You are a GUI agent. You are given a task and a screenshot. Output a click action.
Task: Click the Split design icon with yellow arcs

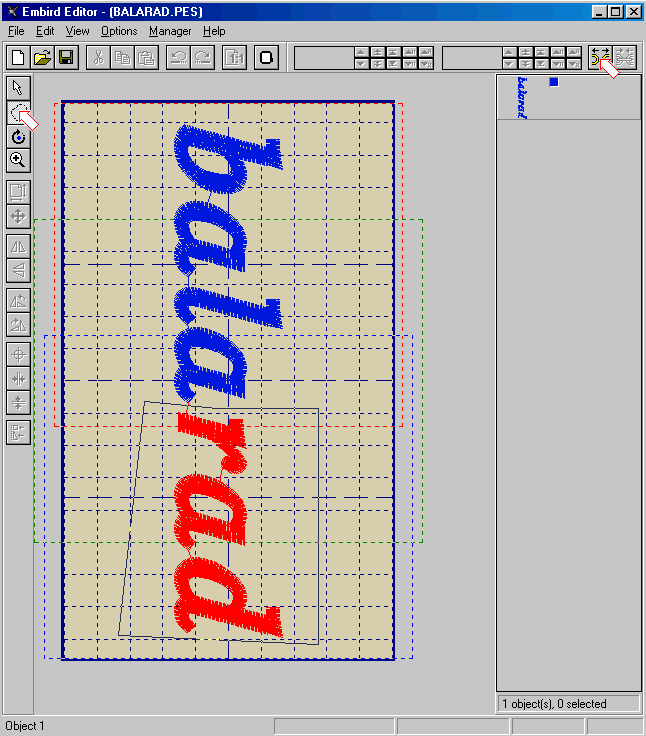[600, 58]
